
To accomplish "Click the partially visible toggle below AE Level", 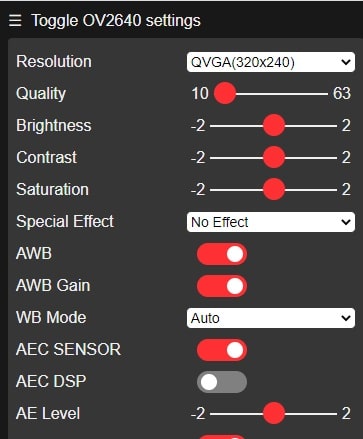I will (222, 436).
